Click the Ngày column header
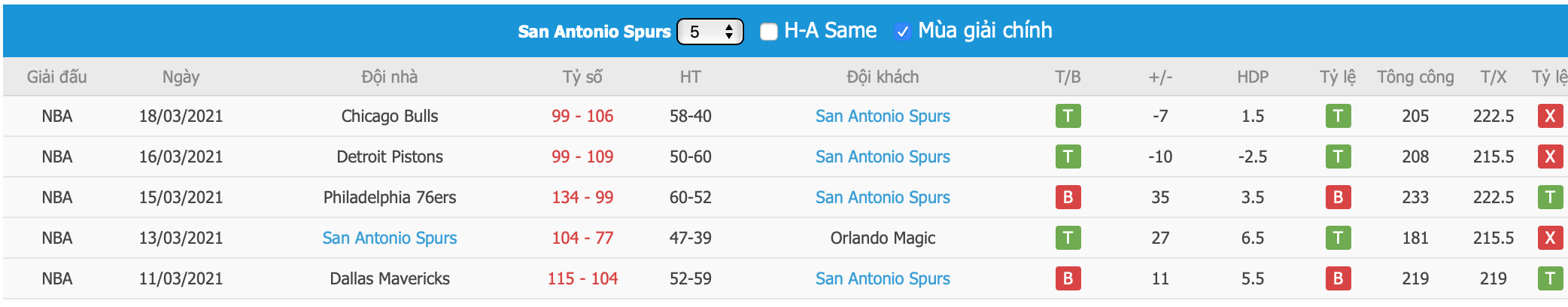Viewport: 1568px width, 307px height. [181, 77]
